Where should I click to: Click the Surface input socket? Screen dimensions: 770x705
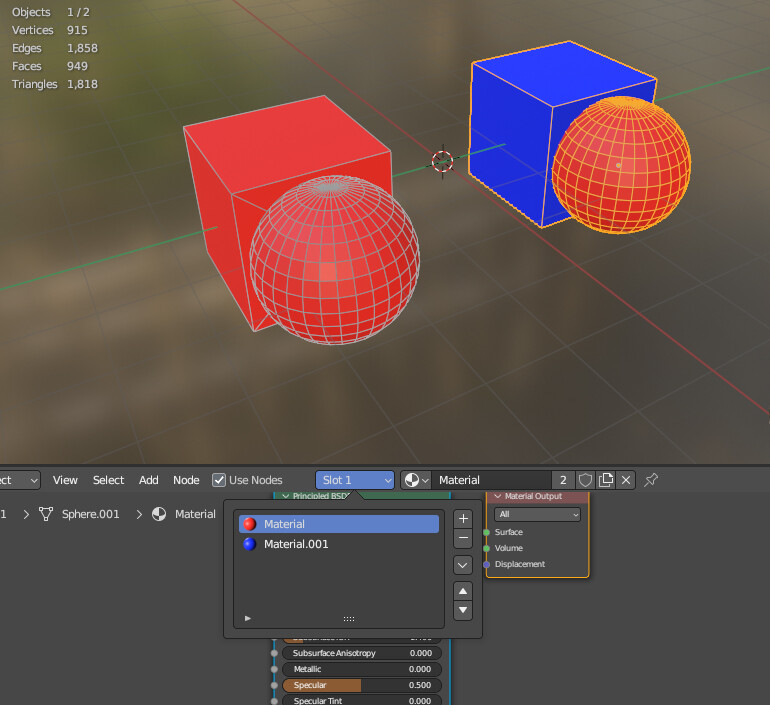(487, 532)
